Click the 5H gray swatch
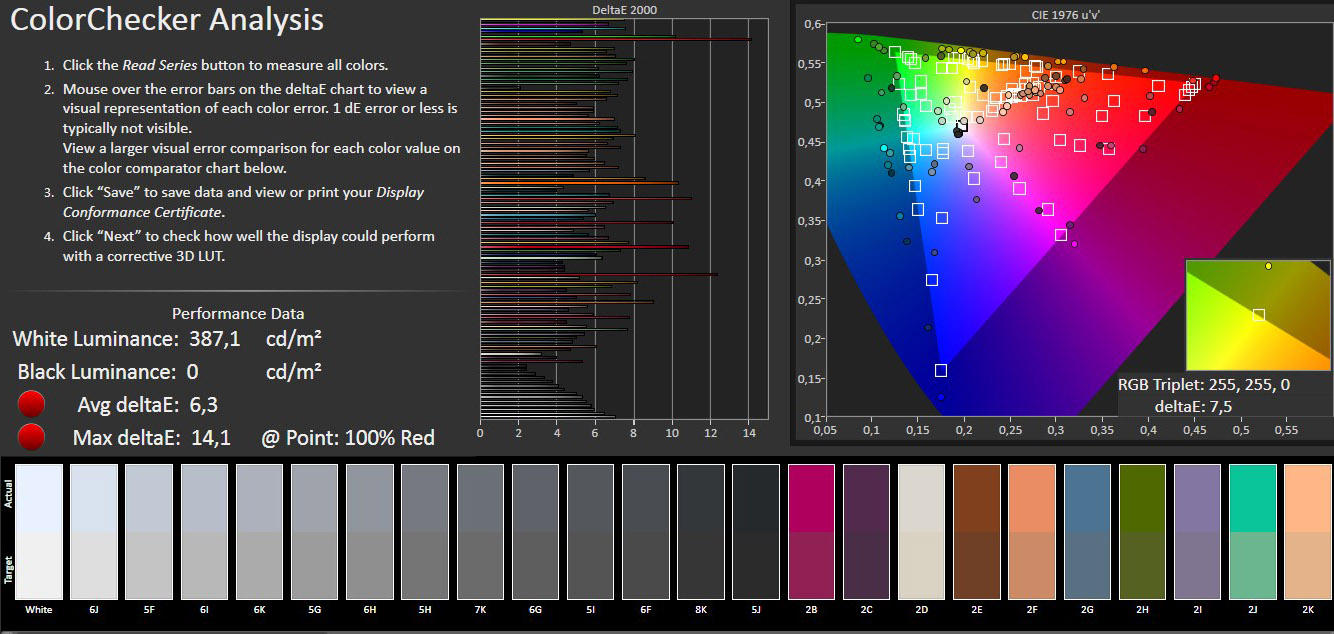 pos(425,531)
